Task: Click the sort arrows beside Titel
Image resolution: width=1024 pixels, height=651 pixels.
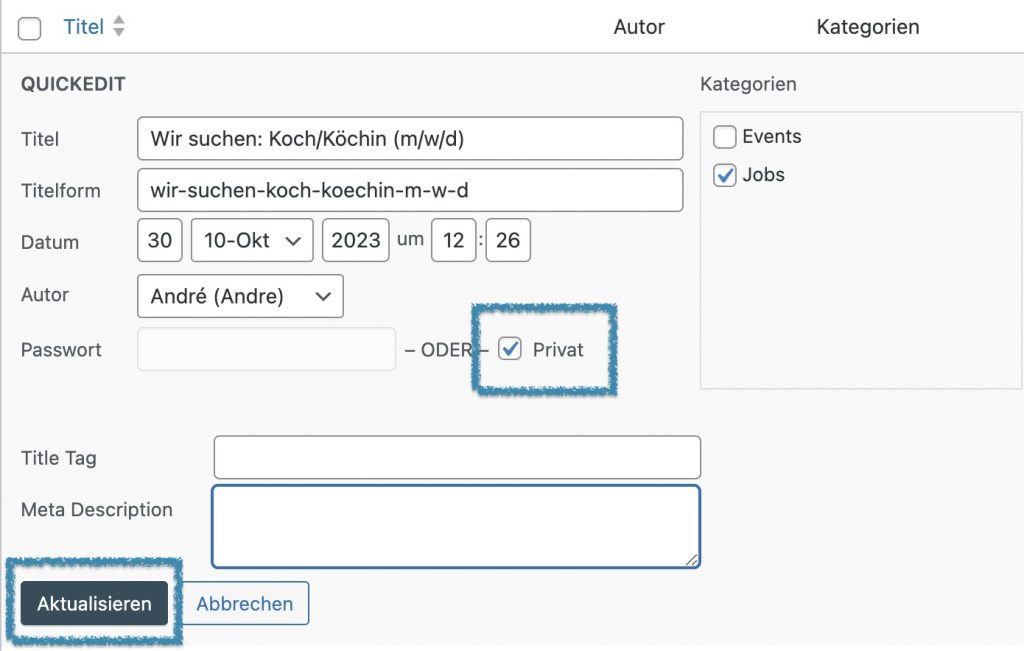Action: (x=119, y=28)
